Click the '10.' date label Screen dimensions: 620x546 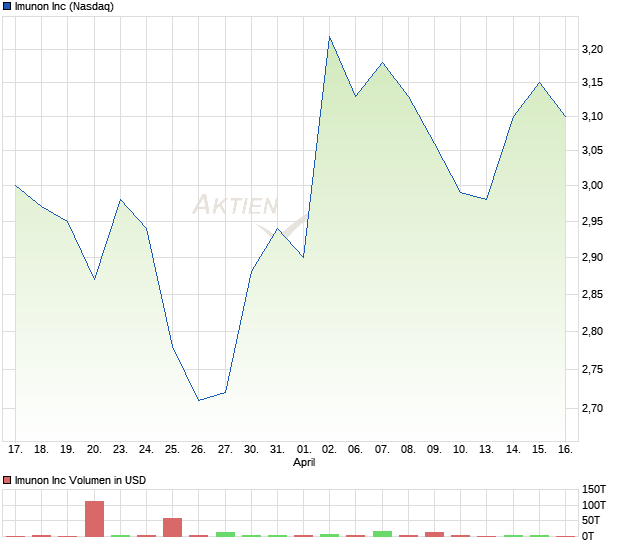pyautogui.click(x=460, y=450)
